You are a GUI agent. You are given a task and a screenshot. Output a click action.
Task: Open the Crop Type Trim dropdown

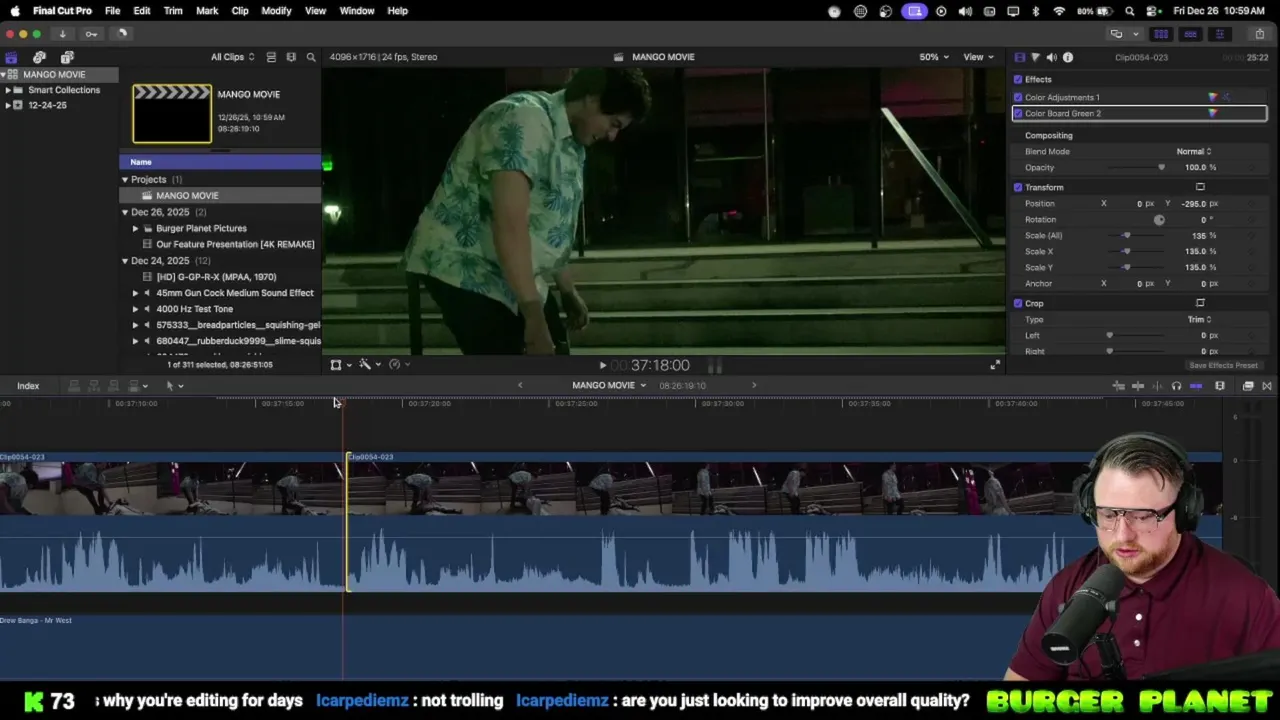coord(1199,319)
